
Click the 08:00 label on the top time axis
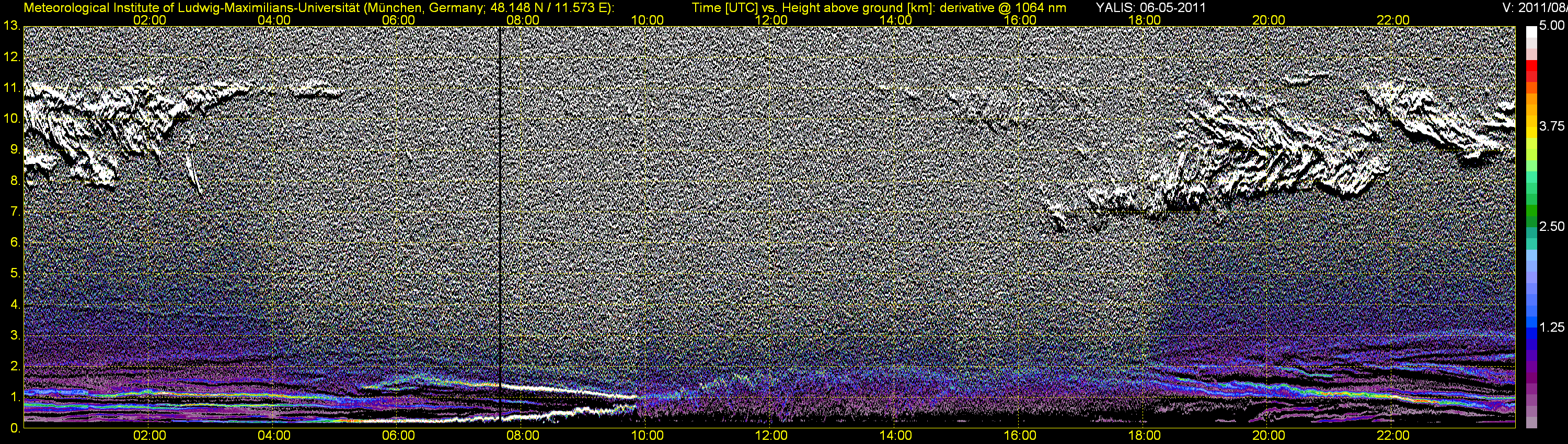coord(523,20)
